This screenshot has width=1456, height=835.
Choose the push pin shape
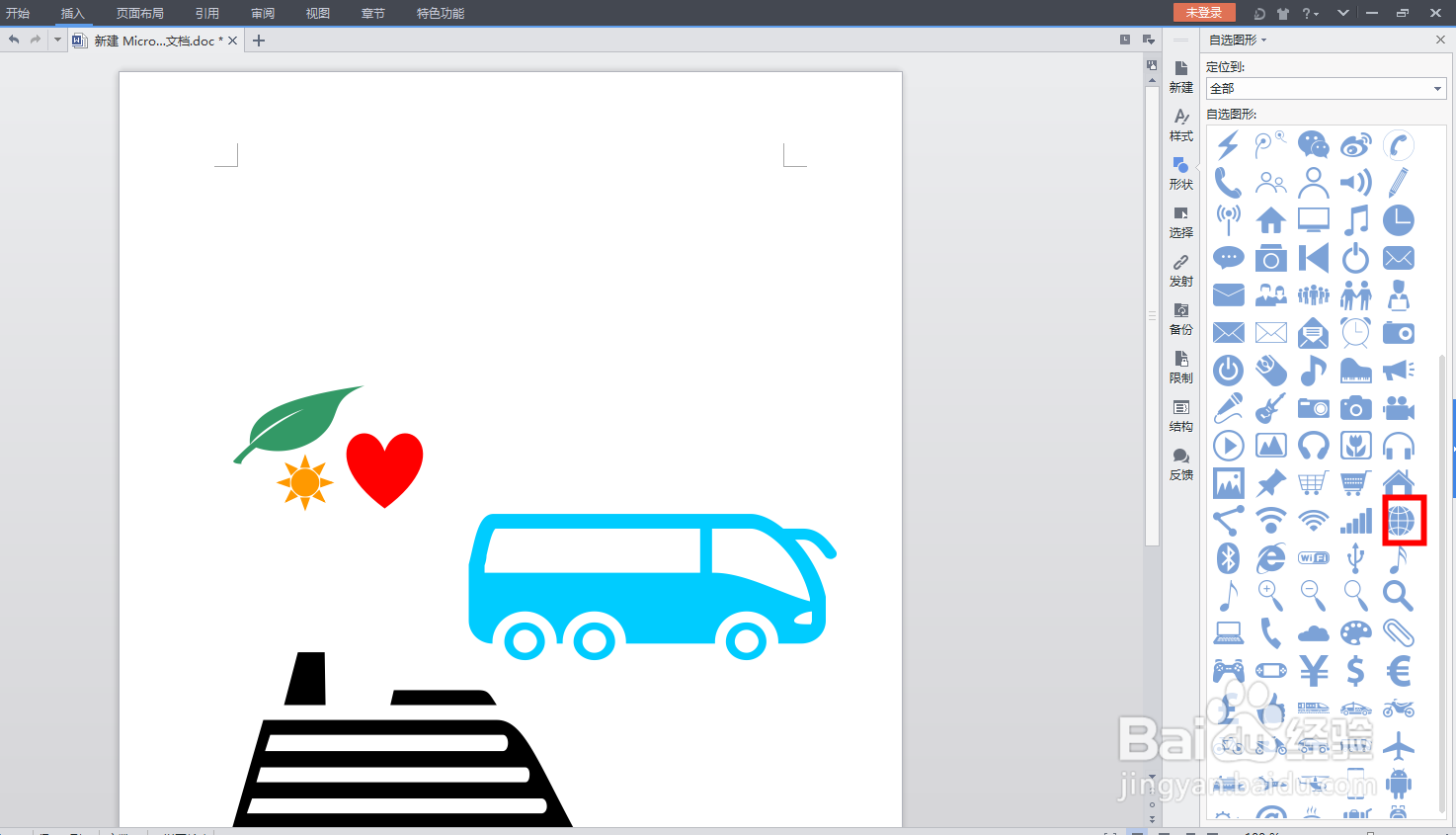click(x=1271, y=483)
